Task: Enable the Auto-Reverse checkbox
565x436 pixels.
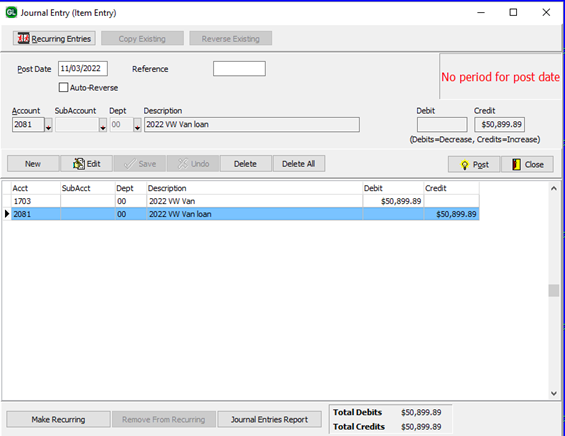Action: tap(63, 88)
